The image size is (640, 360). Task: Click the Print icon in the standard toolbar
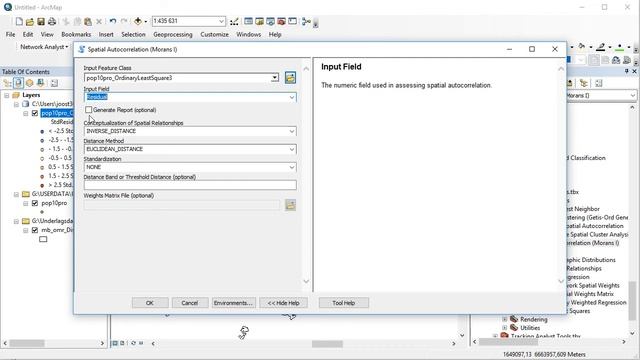(52, 21)
